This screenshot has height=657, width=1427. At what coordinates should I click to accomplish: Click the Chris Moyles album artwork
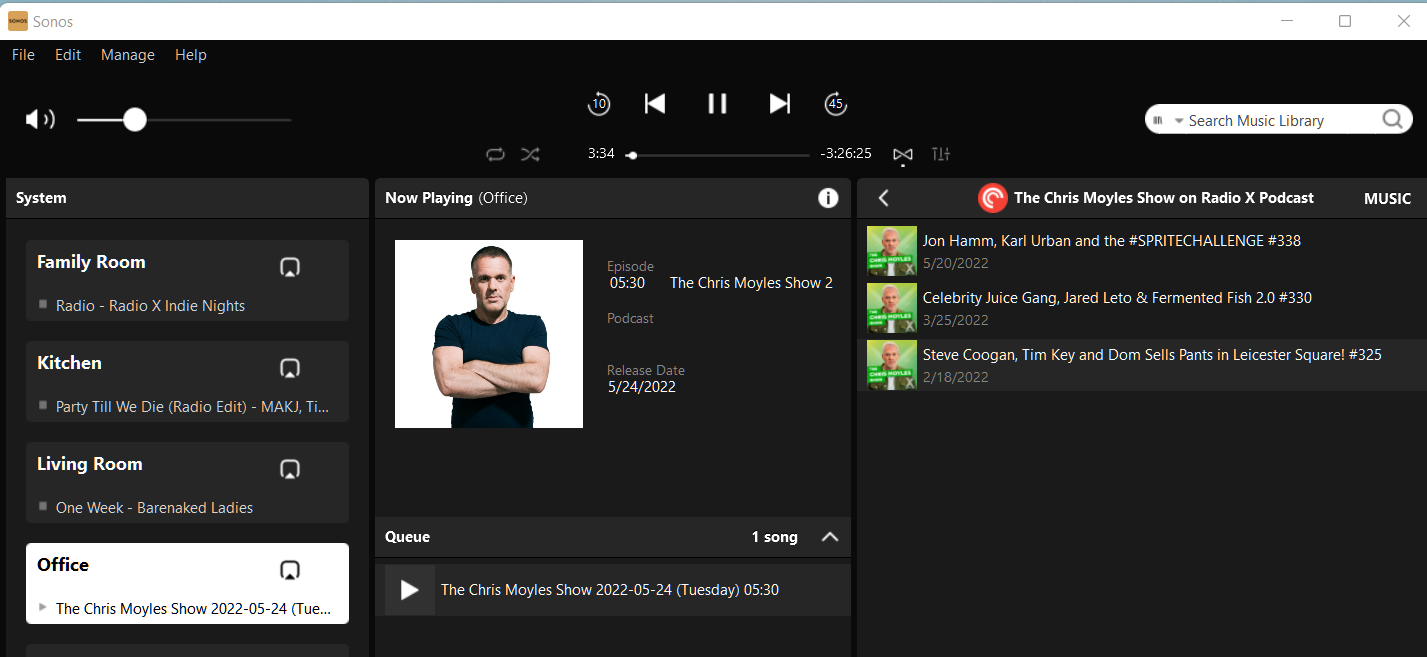489,334
